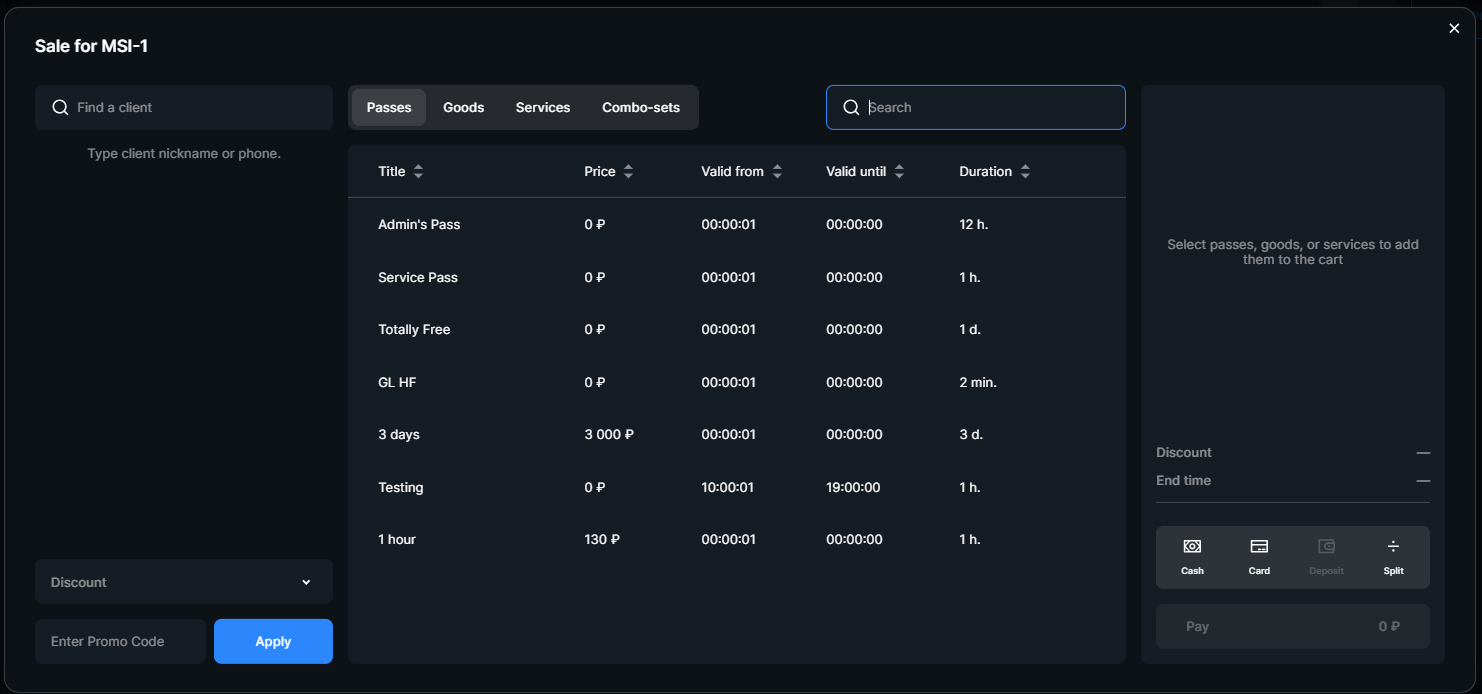Select the Totally Free pass
1482x694 pixels.
[x=736, y=329]
